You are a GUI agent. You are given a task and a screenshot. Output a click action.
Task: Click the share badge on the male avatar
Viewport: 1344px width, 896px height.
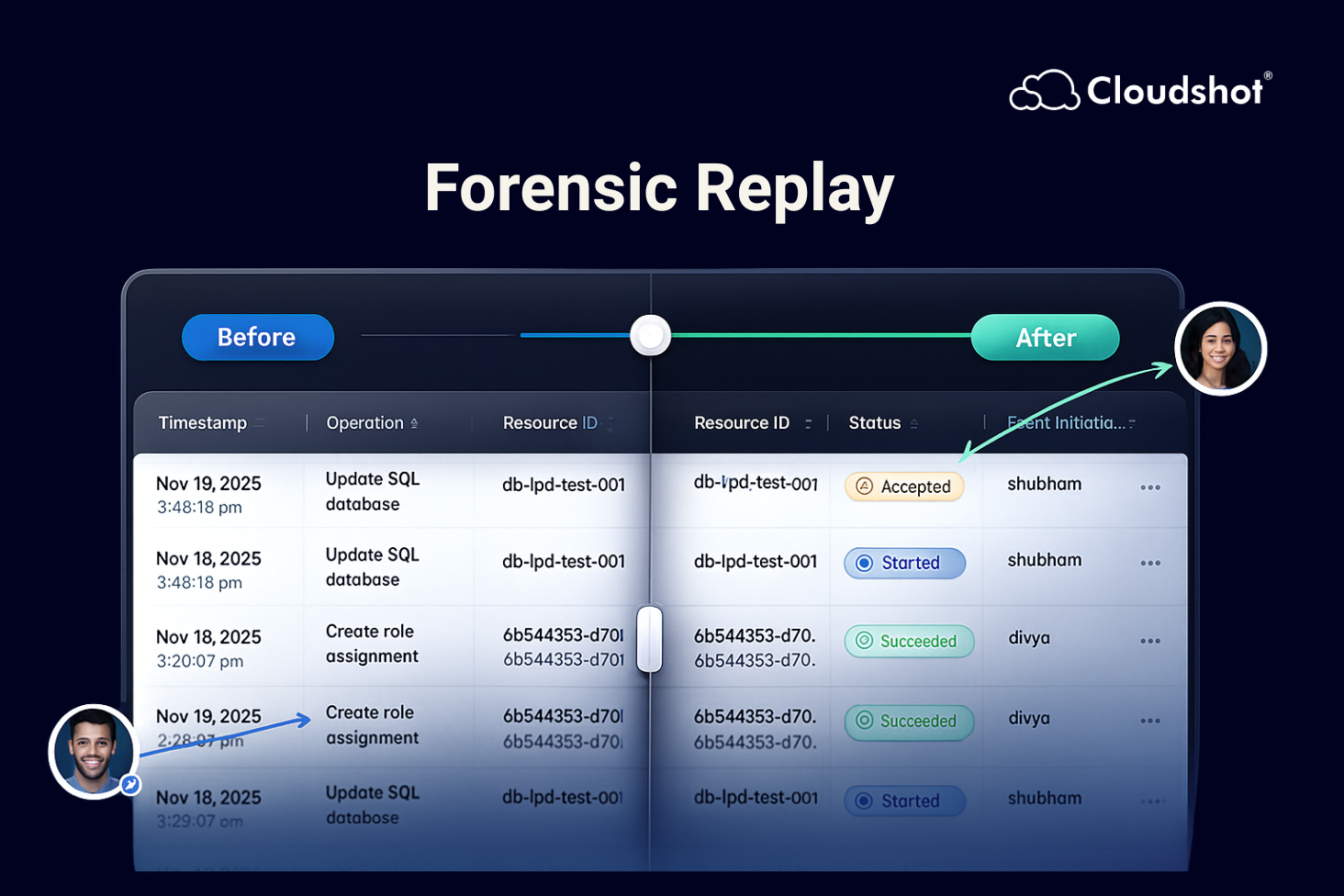point(129,784)
